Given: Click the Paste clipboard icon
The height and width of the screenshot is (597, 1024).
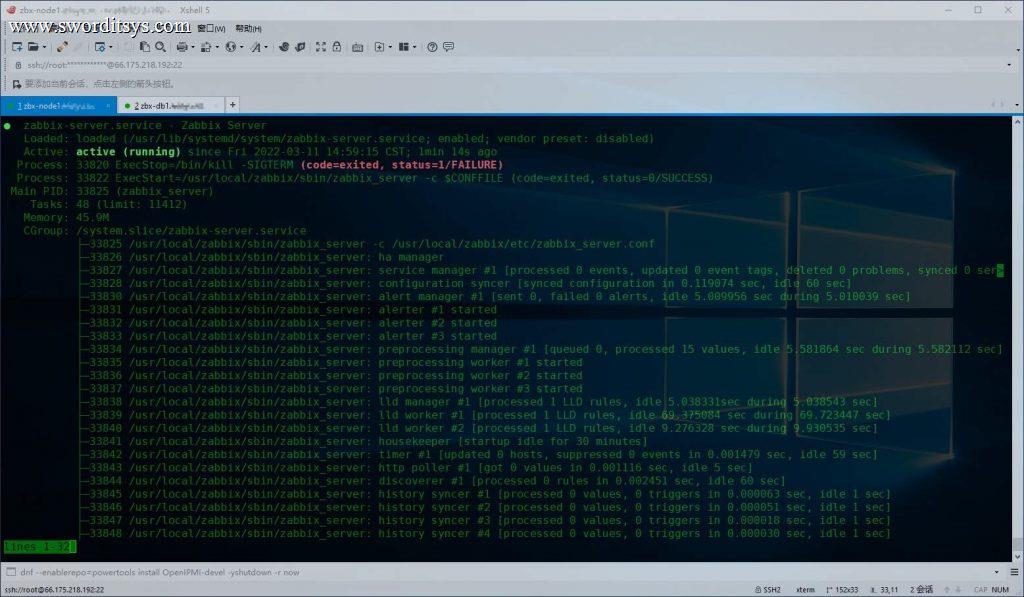Looking at the screenshot, I should (144, 47).
